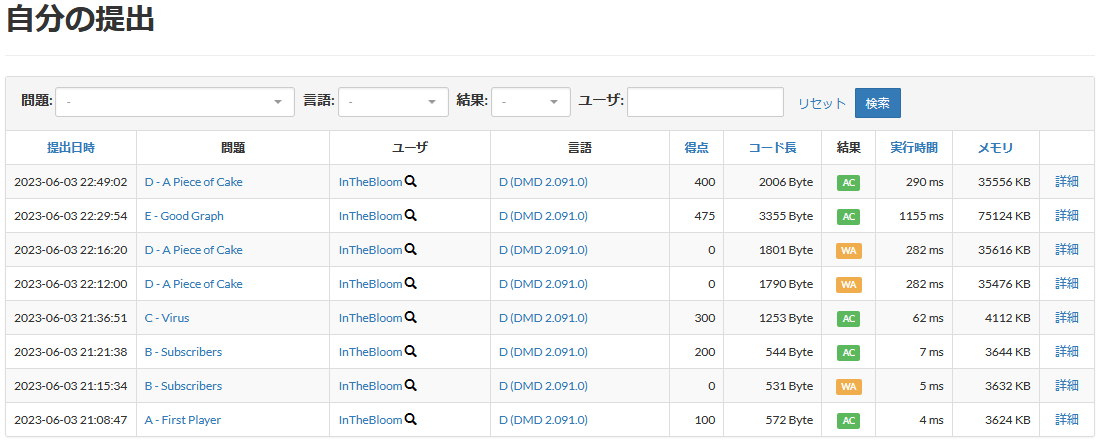Click the 検索 button

tap(878, 103)
